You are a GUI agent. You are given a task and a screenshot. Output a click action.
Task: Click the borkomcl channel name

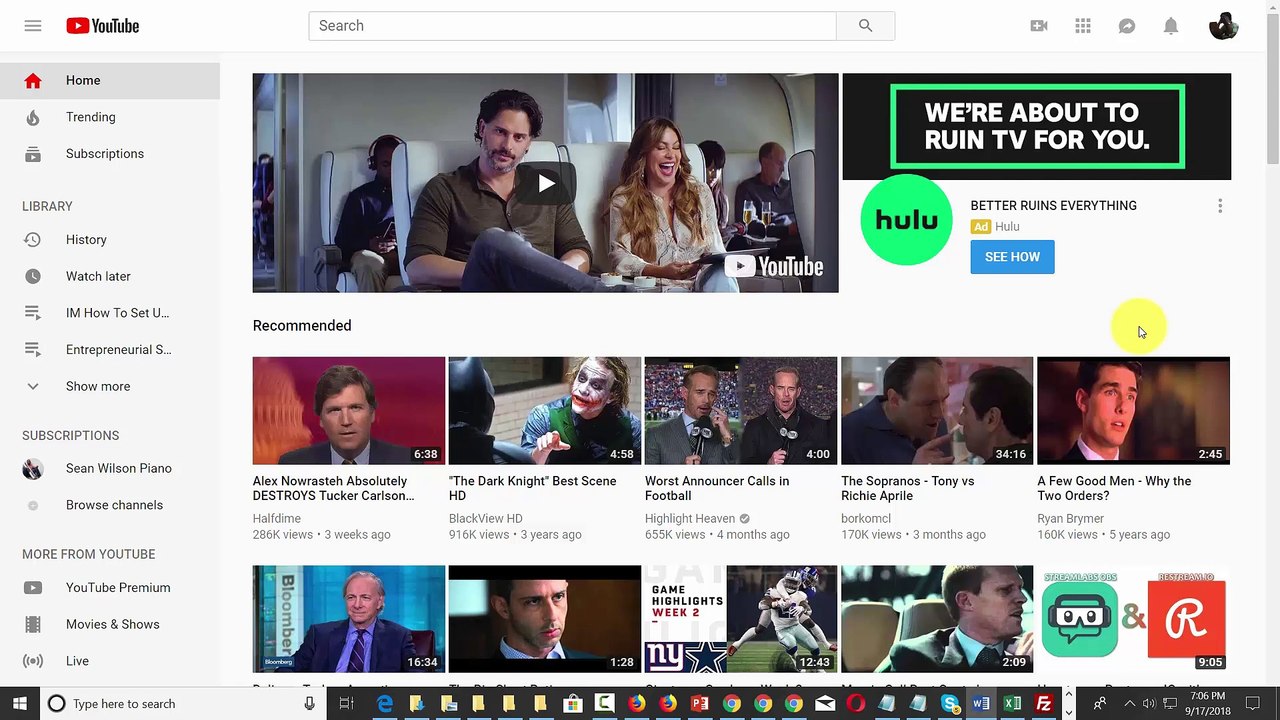[x=866, y=519]
